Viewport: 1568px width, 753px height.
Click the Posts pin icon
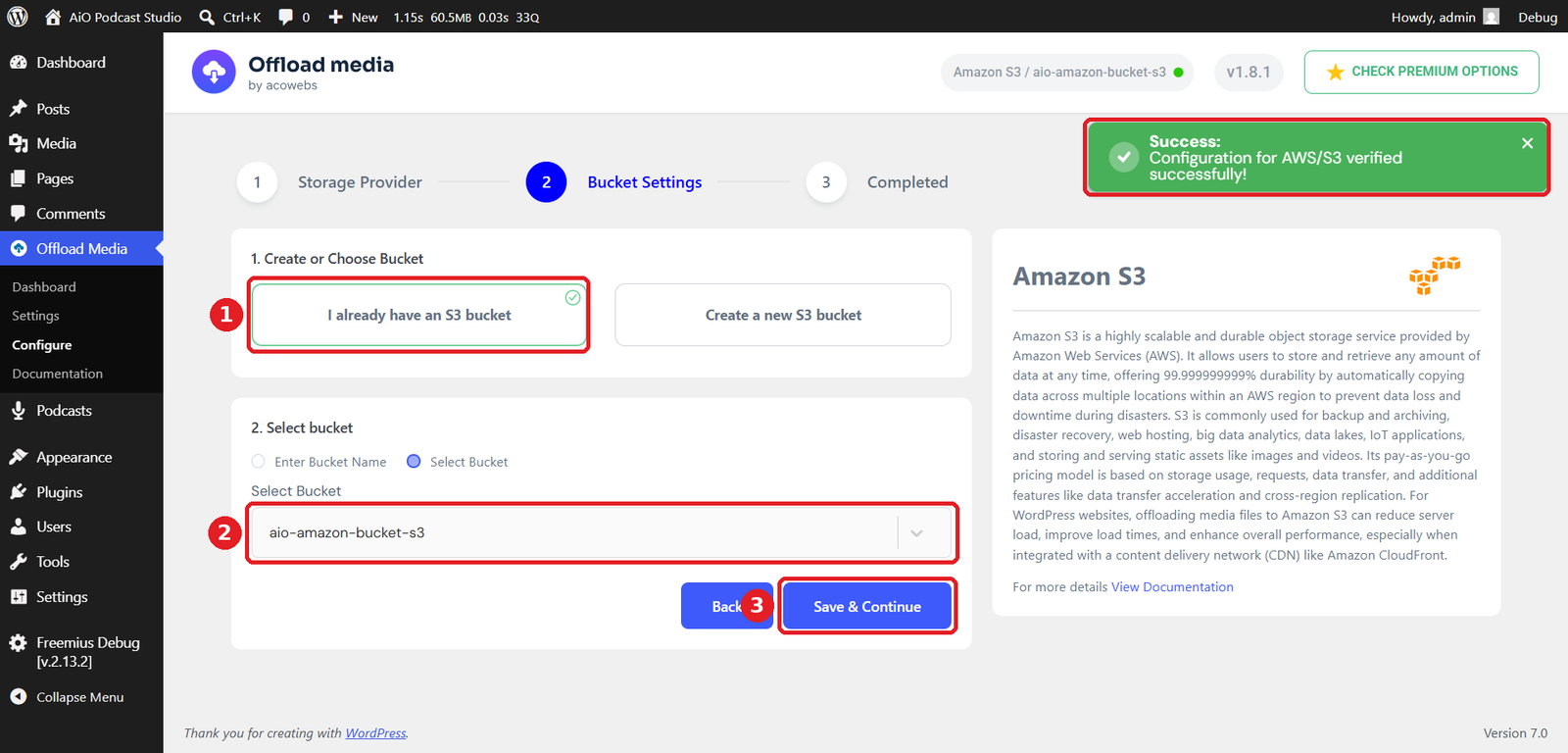point(19,109)
